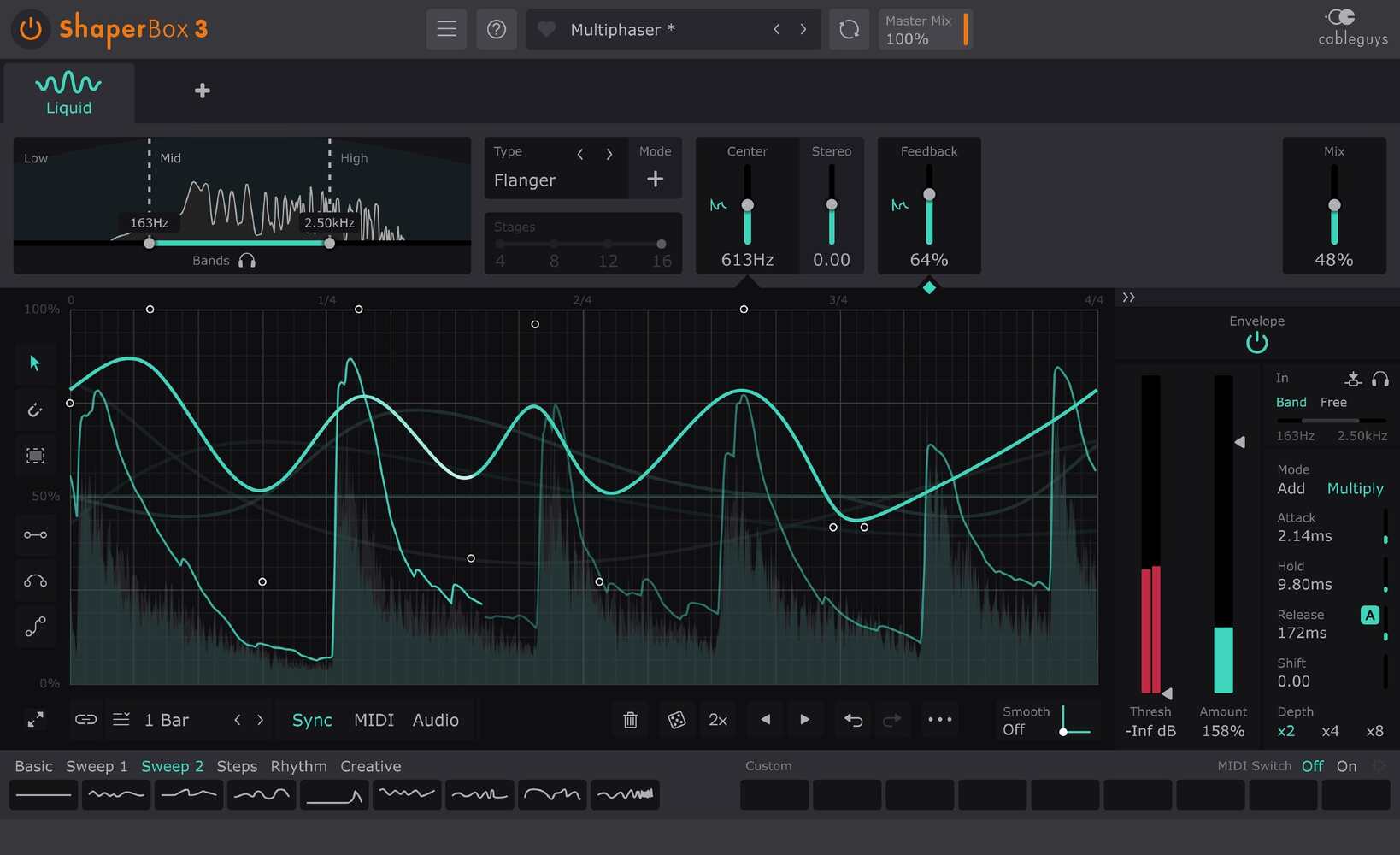Switch trigger mode to MIDI
The width and height of the screenshot is (1400, 855).
click(x=374, y=719)
